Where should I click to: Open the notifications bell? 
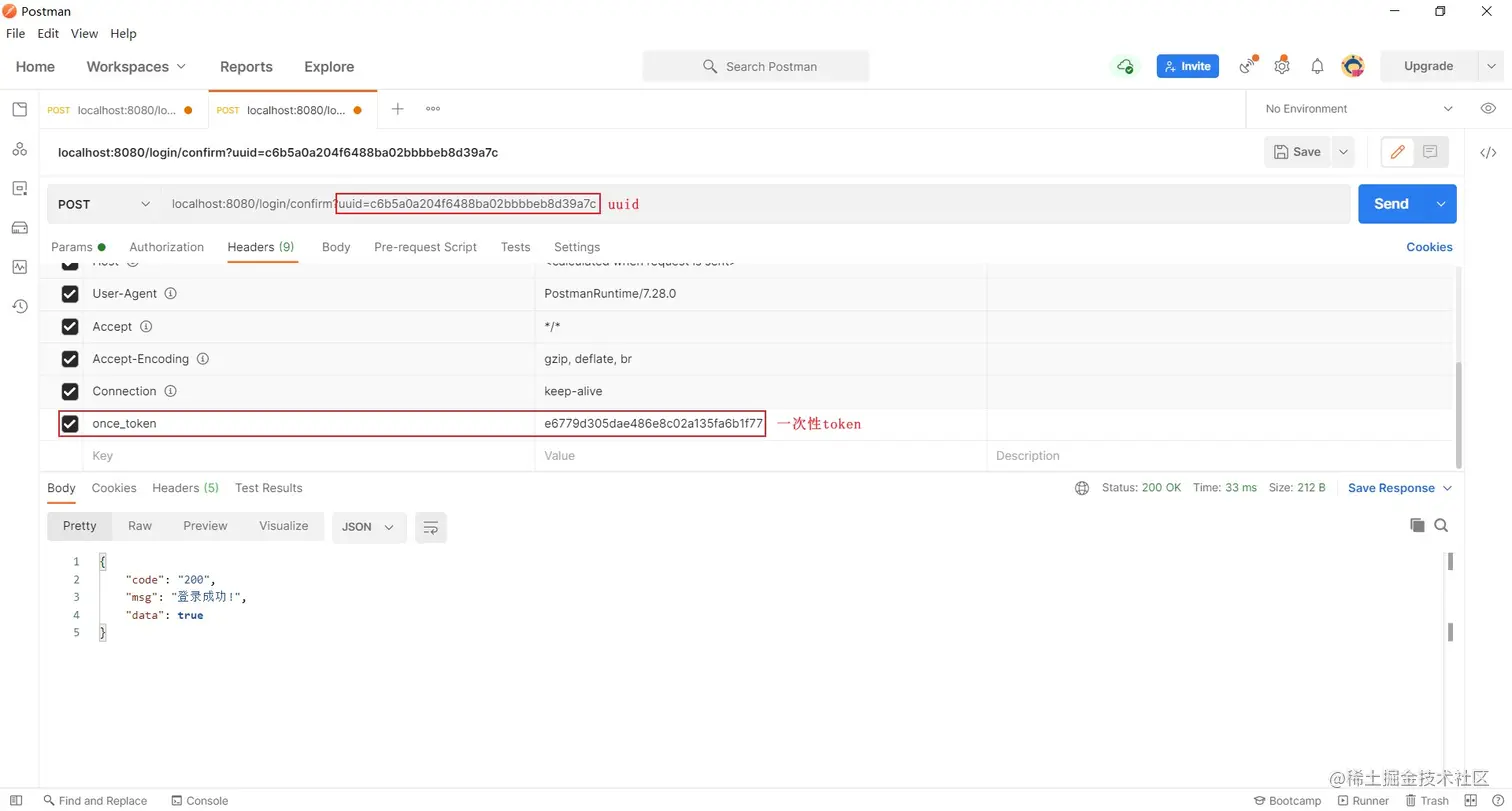[1317, 66]
